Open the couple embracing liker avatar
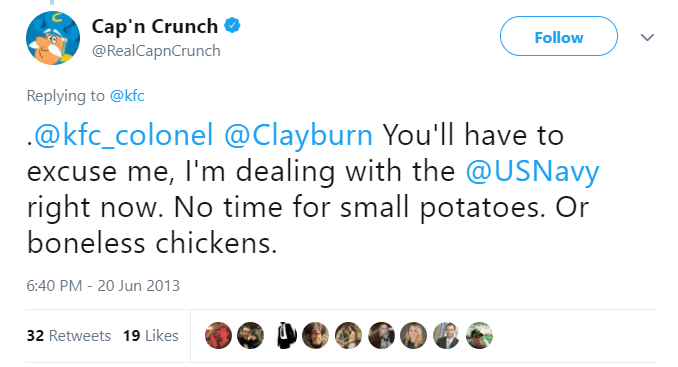 pyautogui.click(x=349, y=335)
